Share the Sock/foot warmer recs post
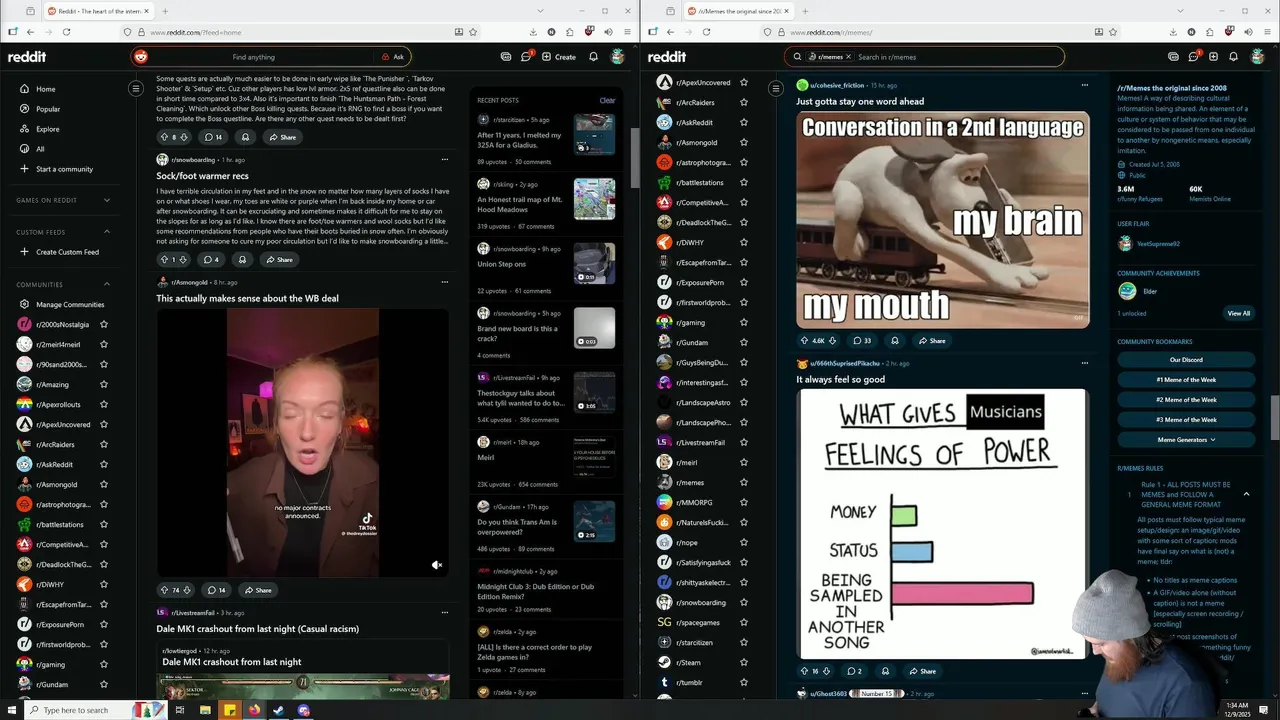The image size is (1280, 720). pyautogui.click(x=279, y=260)
